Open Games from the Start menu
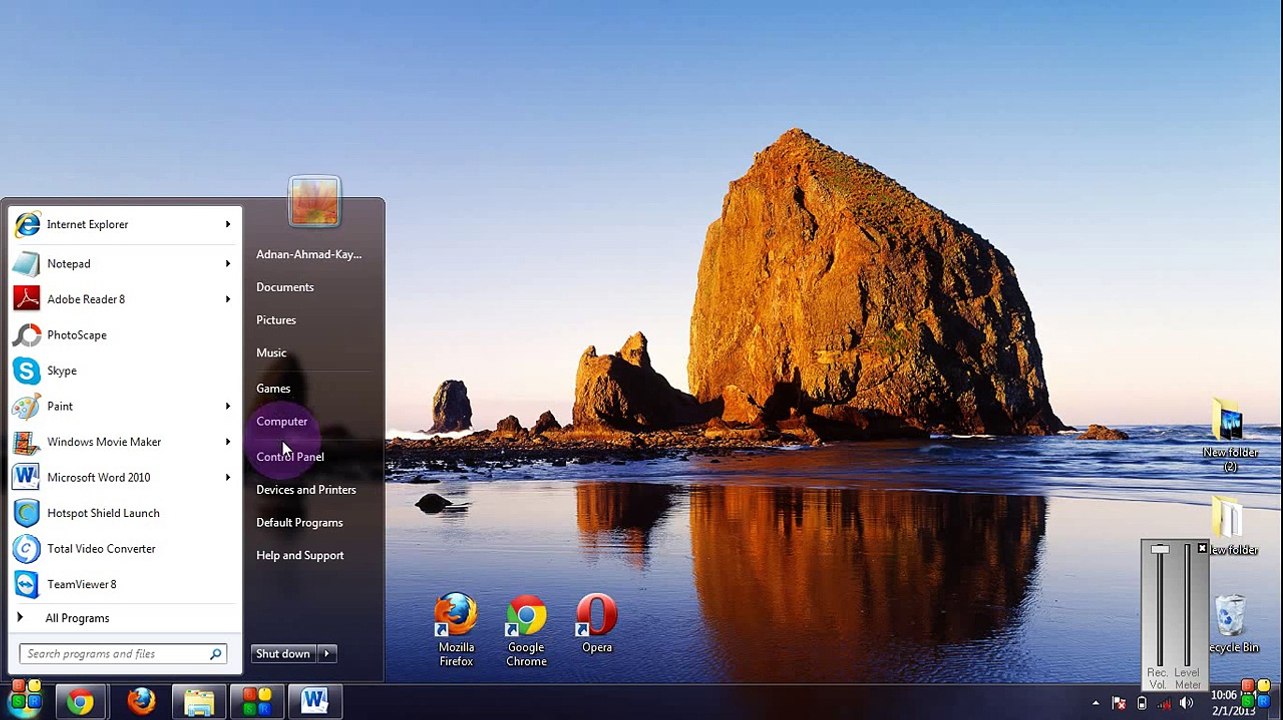The height and width of the screenshot is (720, 1283). pos(273,389)
